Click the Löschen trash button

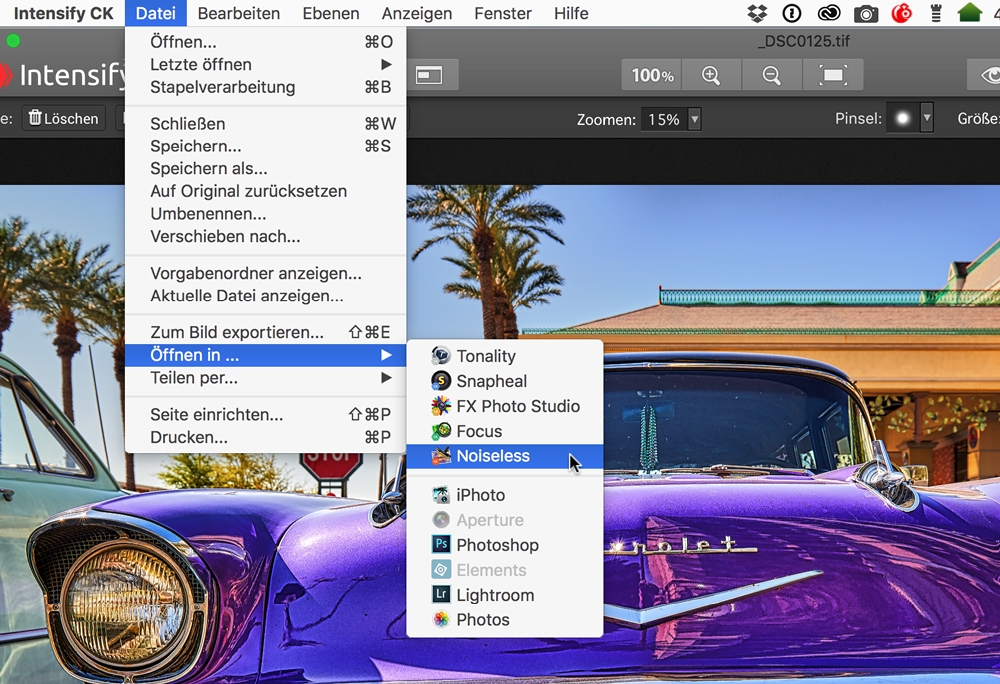click(x=64, y=119)
